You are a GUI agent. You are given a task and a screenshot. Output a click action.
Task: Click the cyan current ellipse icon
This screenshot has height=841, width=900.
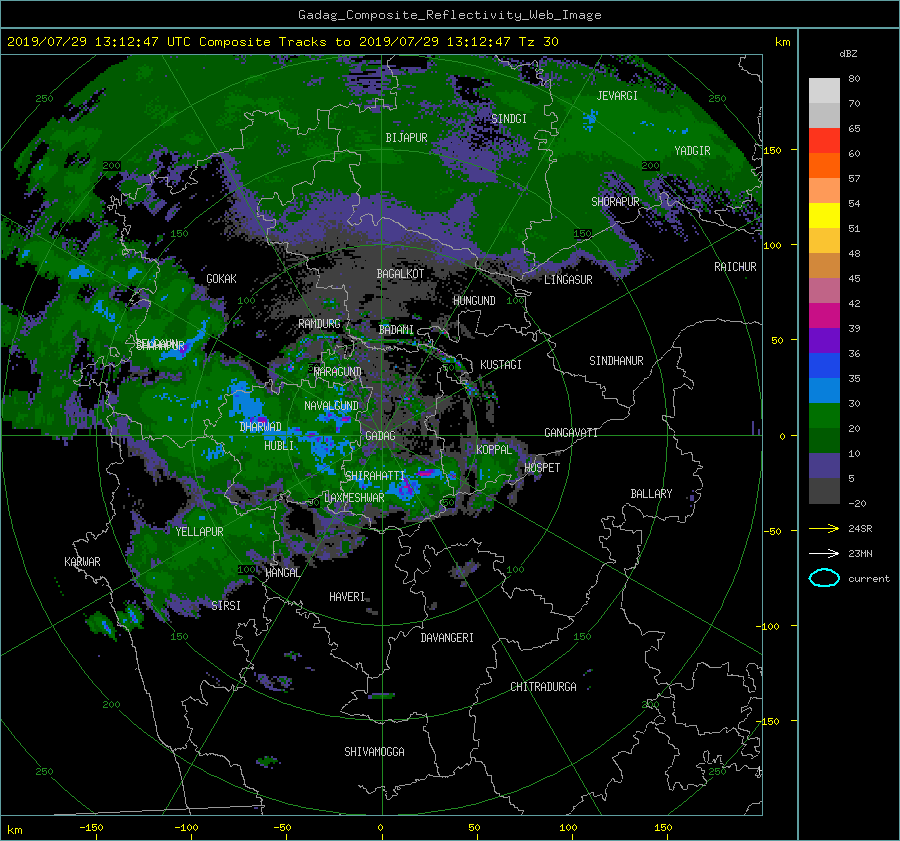click(x=824, y=578)
